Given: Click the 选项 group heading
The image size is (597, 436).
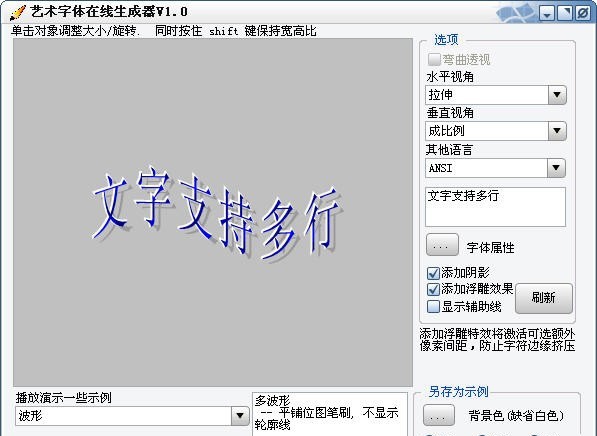Looking at the screenshot, I should pyautogui.click(x=446, y=39).
